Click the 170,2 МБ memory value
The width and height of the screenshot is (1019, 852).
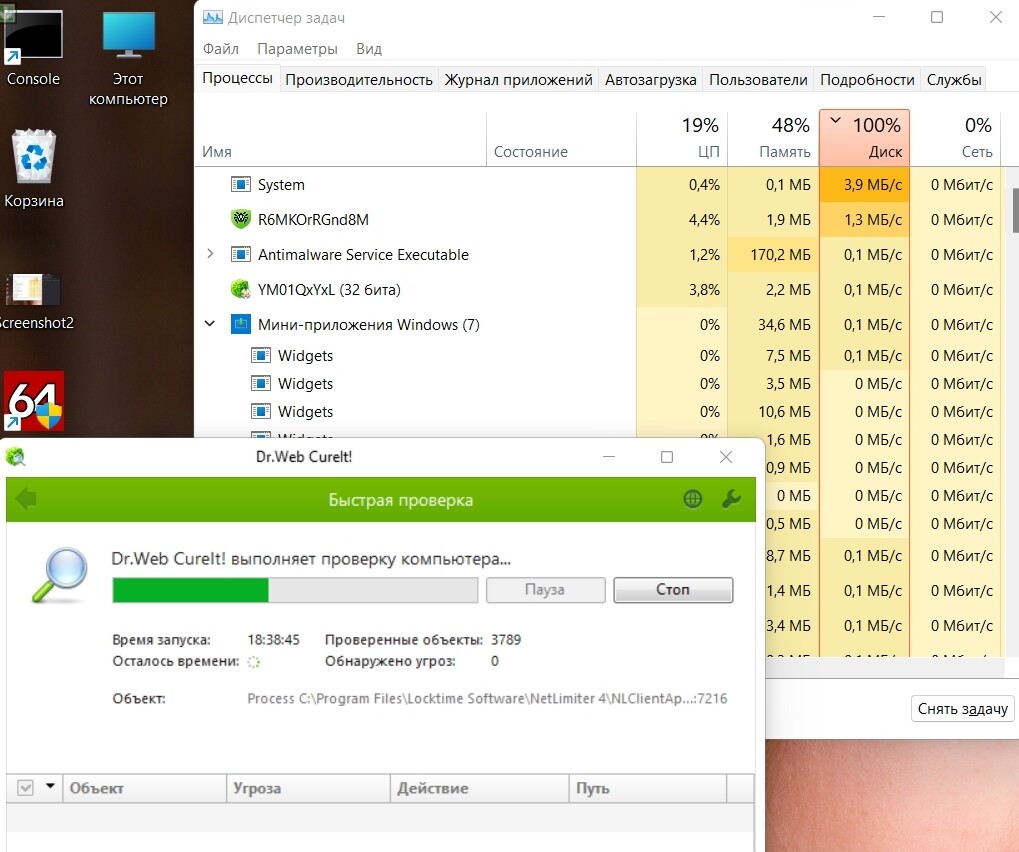(780, 254)
